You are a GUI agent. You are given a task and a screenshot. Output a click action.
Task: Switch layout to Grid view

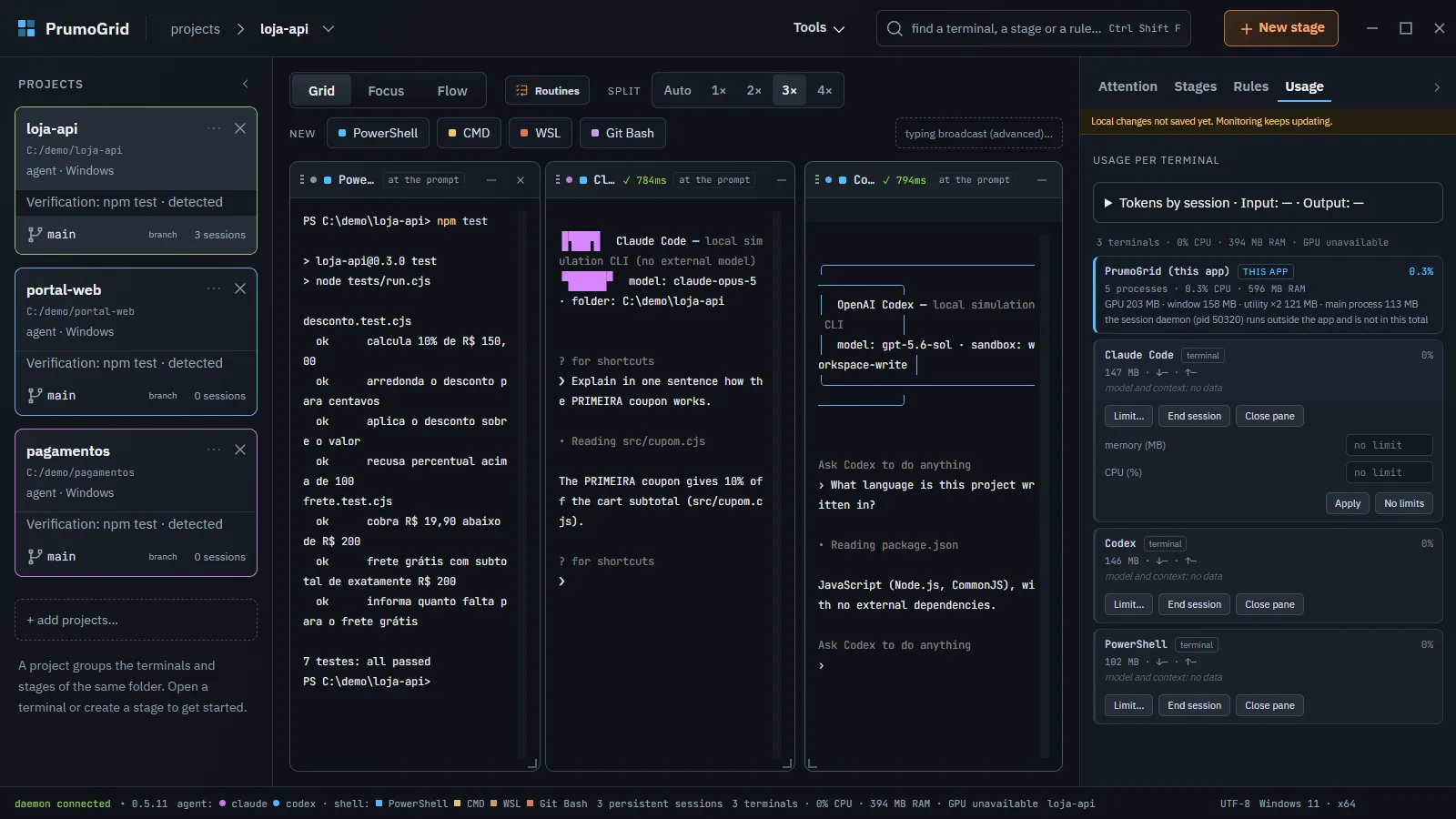coord(321,91)
